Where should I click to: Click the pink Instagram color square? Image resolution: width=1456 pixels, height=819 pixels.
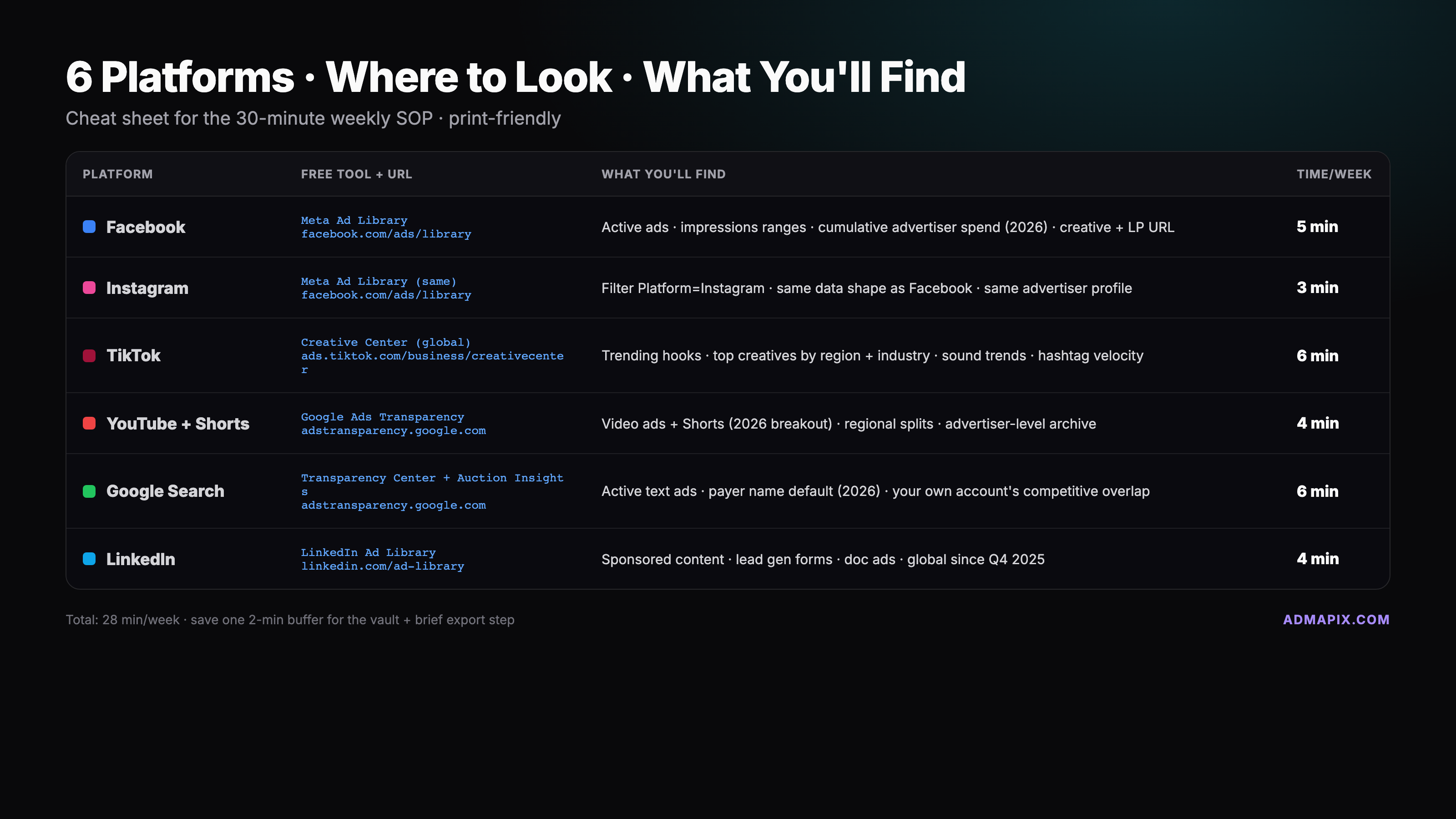89,288
